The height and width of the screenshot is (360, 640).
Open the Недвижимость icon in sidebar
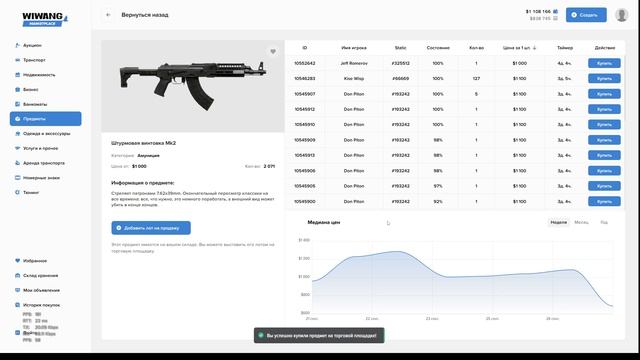17,75
